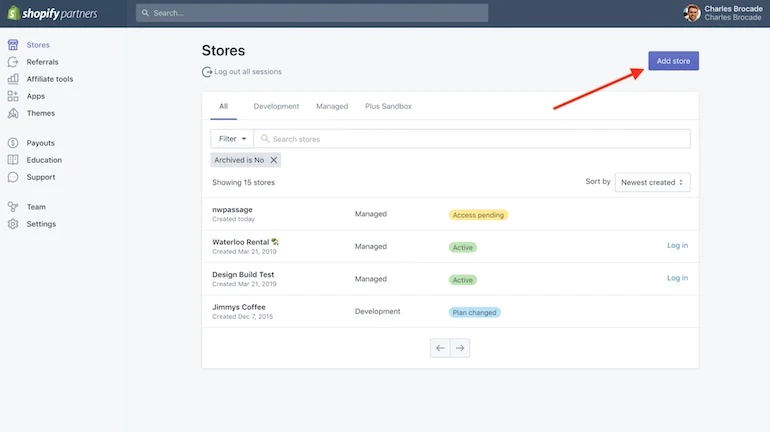Click the log out sessions arrow icon
The height and width of the screenshot is (432, 770).
point(207,72)
